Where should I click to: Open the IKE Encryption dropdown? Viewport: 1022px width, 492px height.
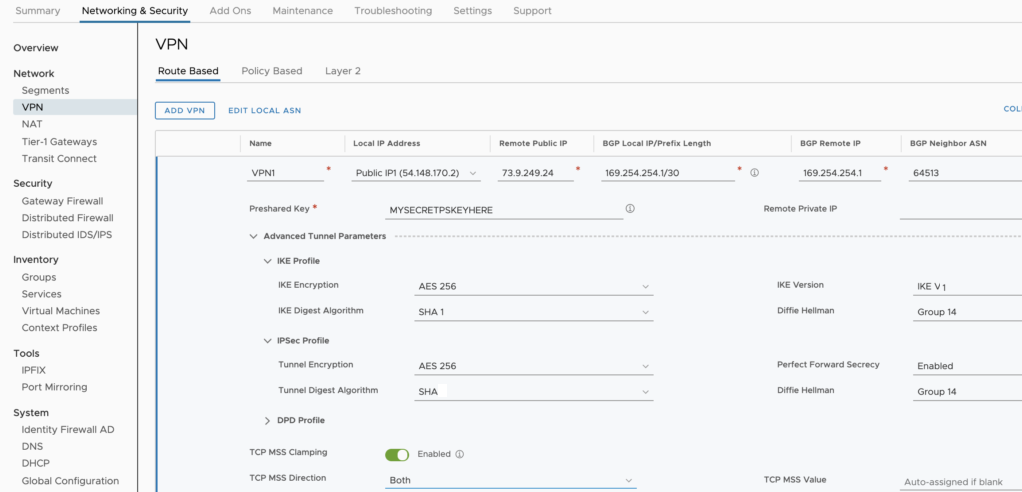pos(534,287)
